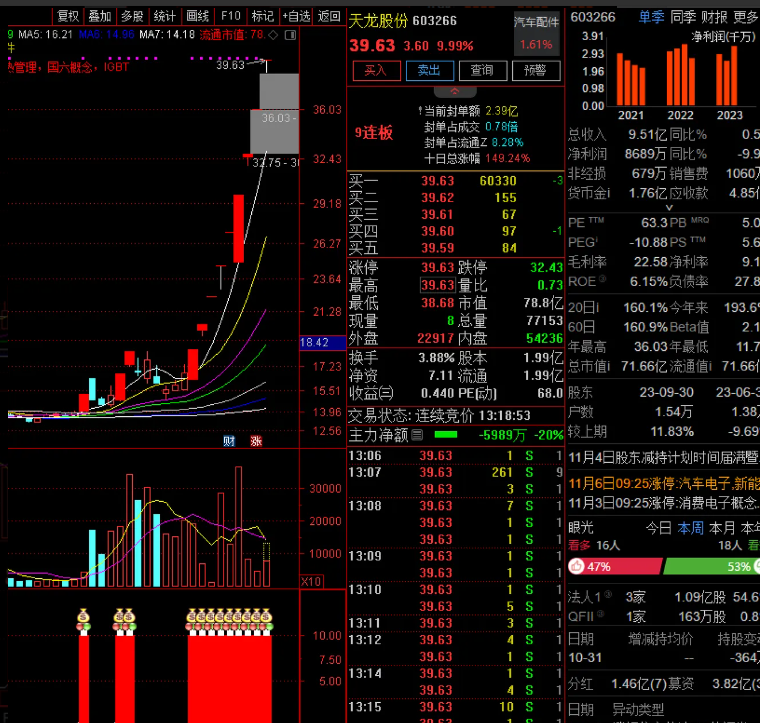
Task: Click the thumbs-up icon on the 47% bullish bar
Action: click(577, 567)
